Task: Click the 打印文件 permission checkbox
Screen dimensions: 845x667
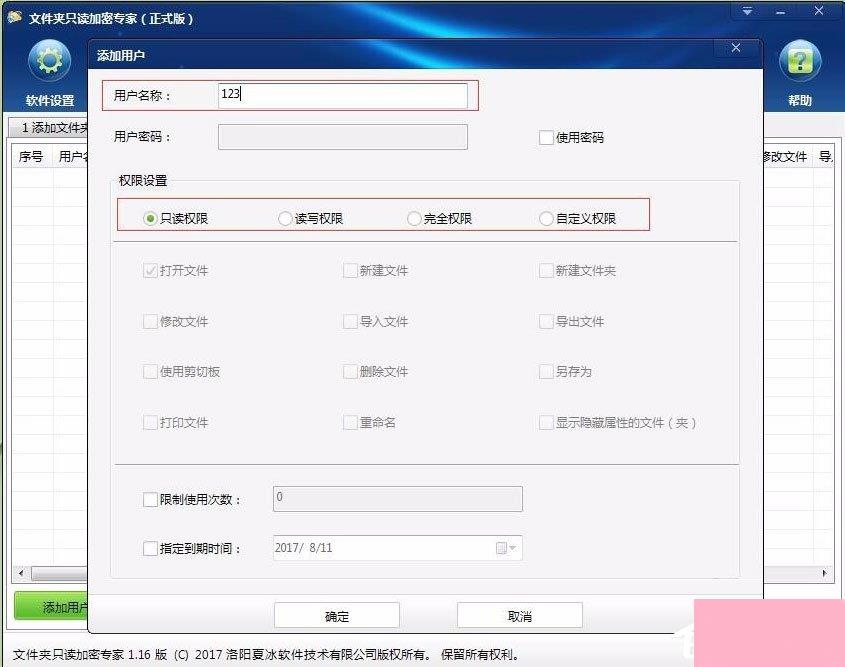Action: point(150,422)
